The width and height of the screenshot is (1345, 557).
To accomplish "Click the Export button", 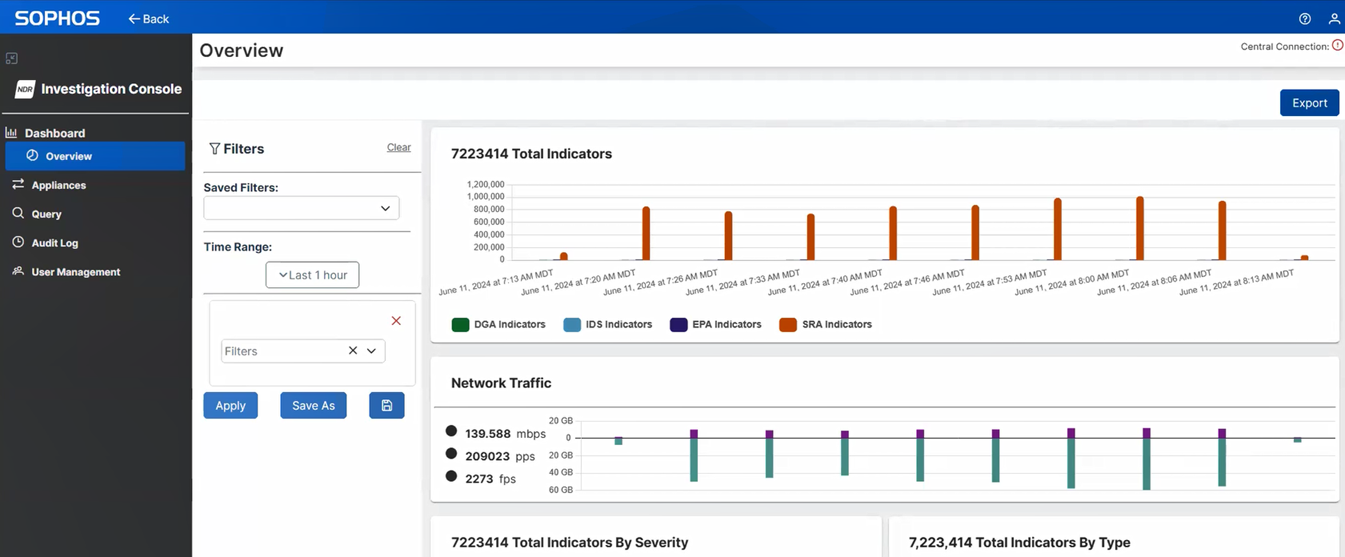I will [x=1309, y=103].
